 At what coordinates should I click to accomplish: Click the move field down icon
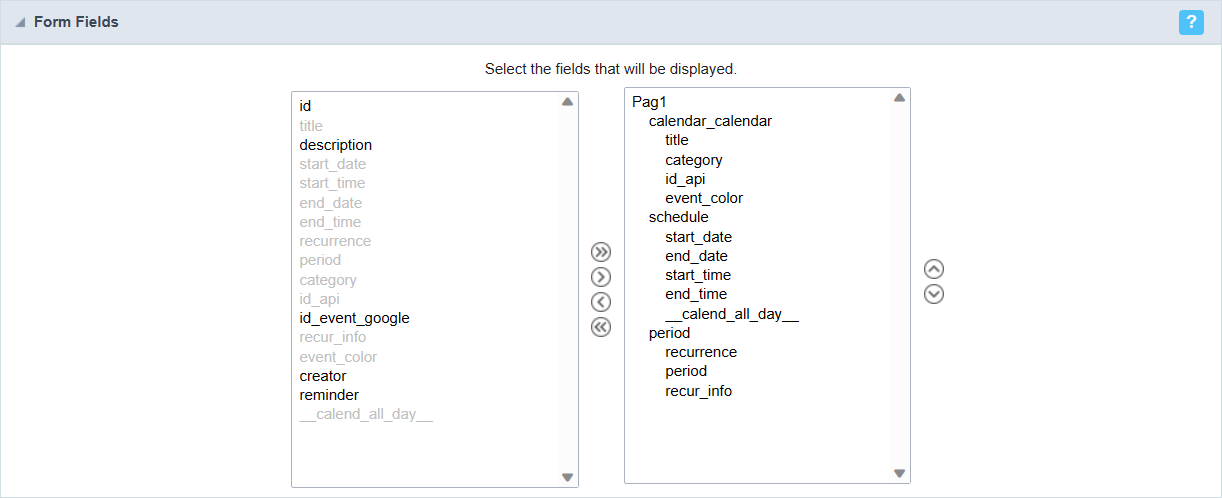(x=934, y=294)
